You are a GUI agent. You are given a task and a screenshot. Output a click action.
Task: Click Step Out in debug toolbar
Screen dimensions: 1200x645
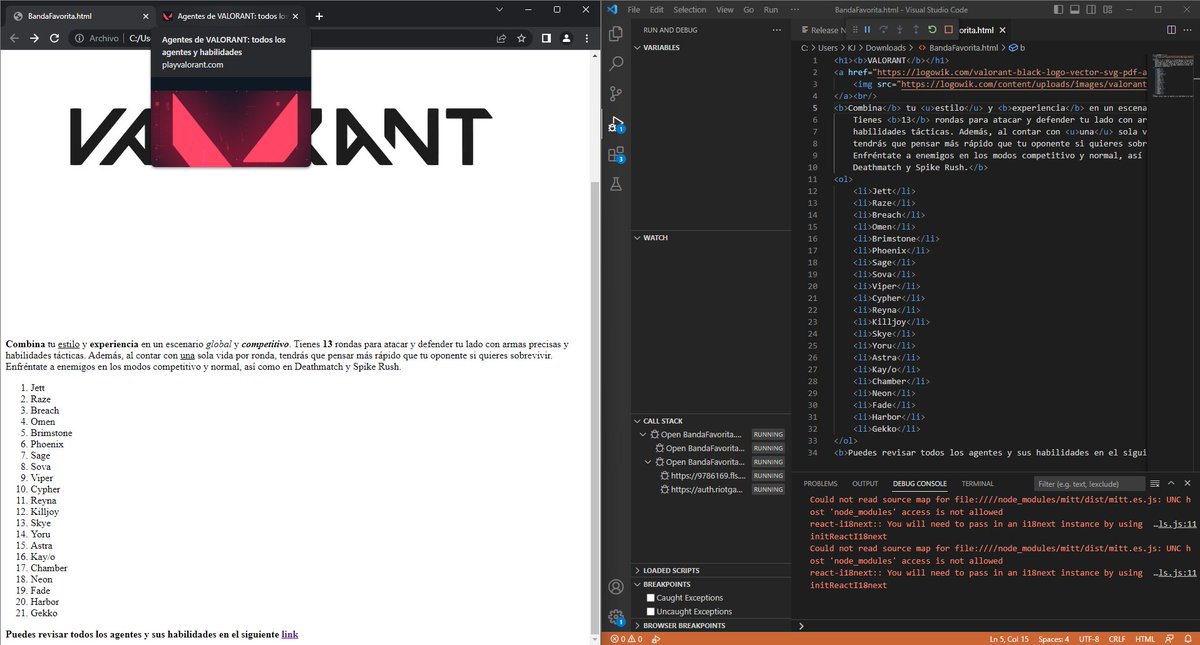915,30
